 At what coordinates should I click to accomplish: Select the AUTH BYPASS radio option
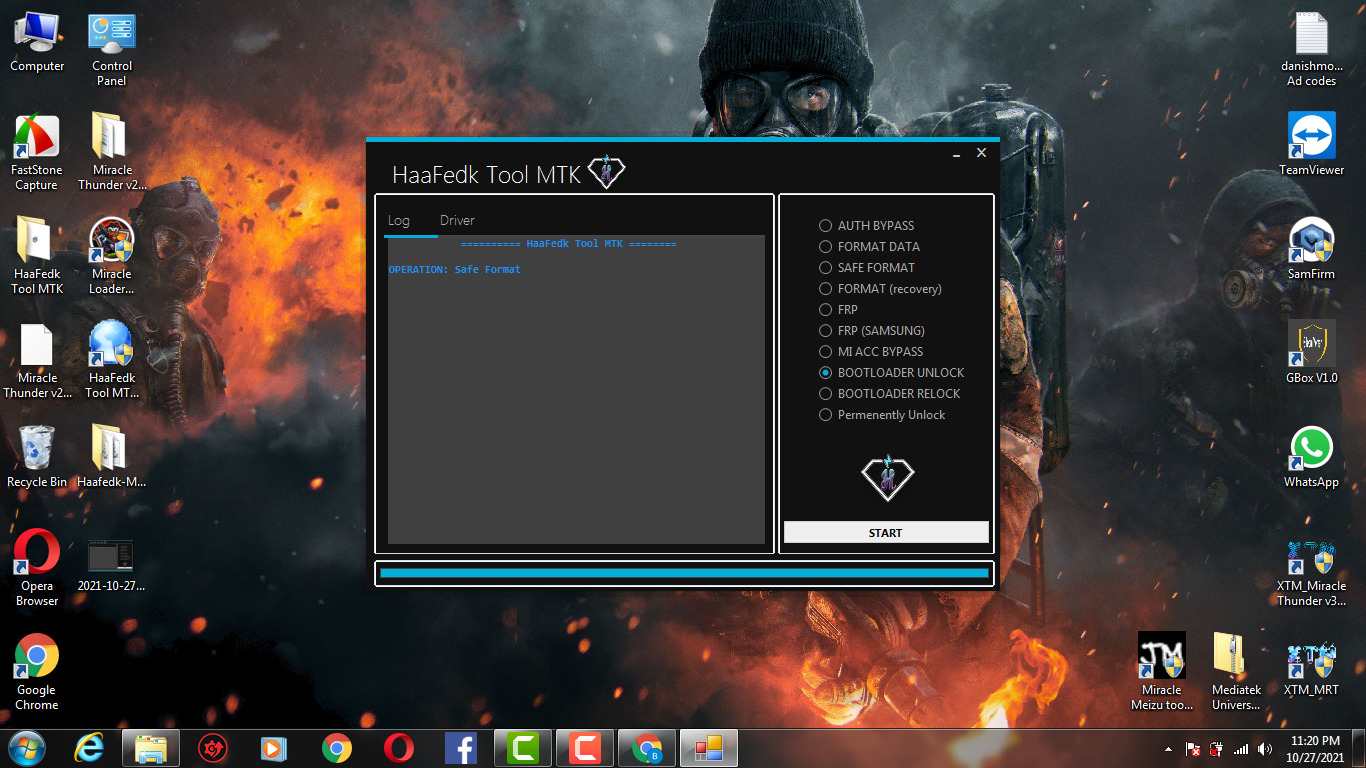pos(866,226)
